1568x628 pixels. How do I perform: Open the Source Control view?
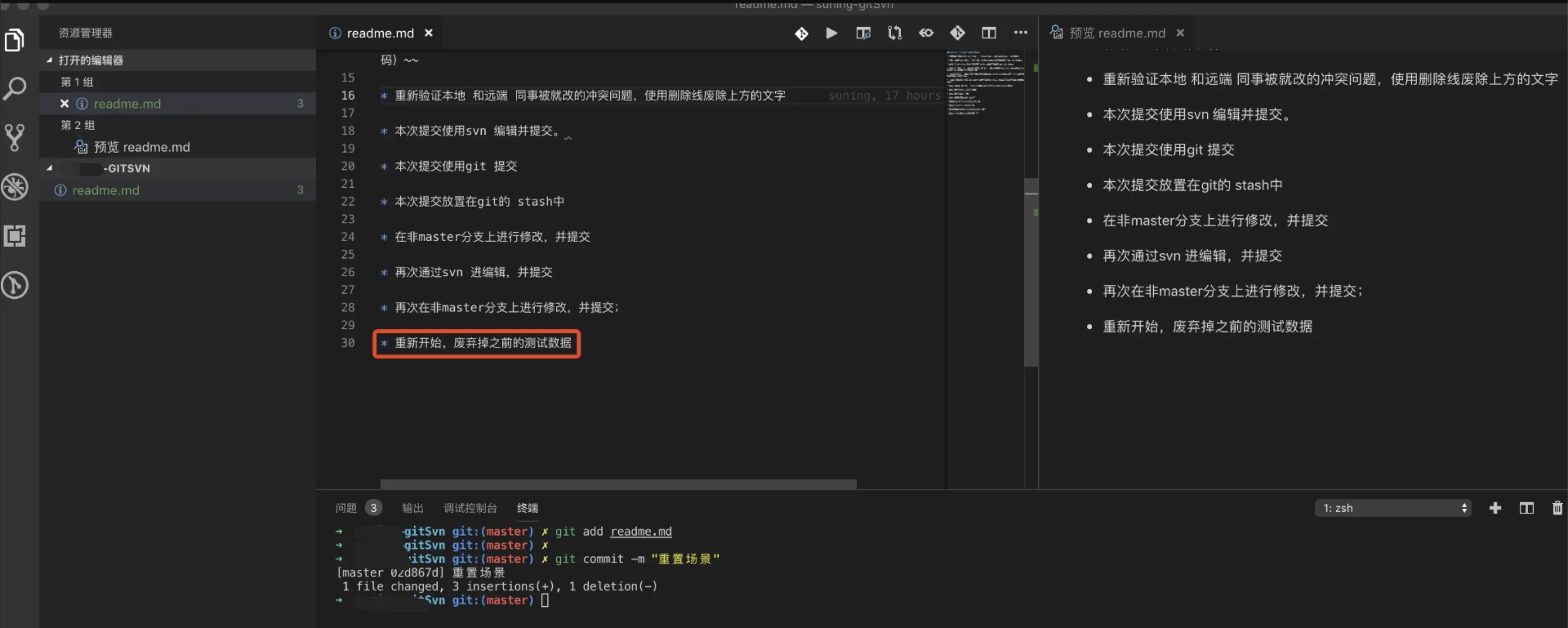(15, 137)
